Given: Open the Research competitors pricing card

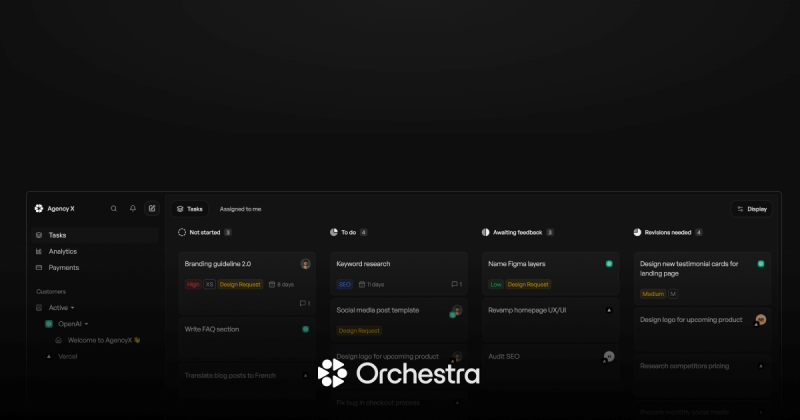Looking at the screenshot, I should point(703,377).
